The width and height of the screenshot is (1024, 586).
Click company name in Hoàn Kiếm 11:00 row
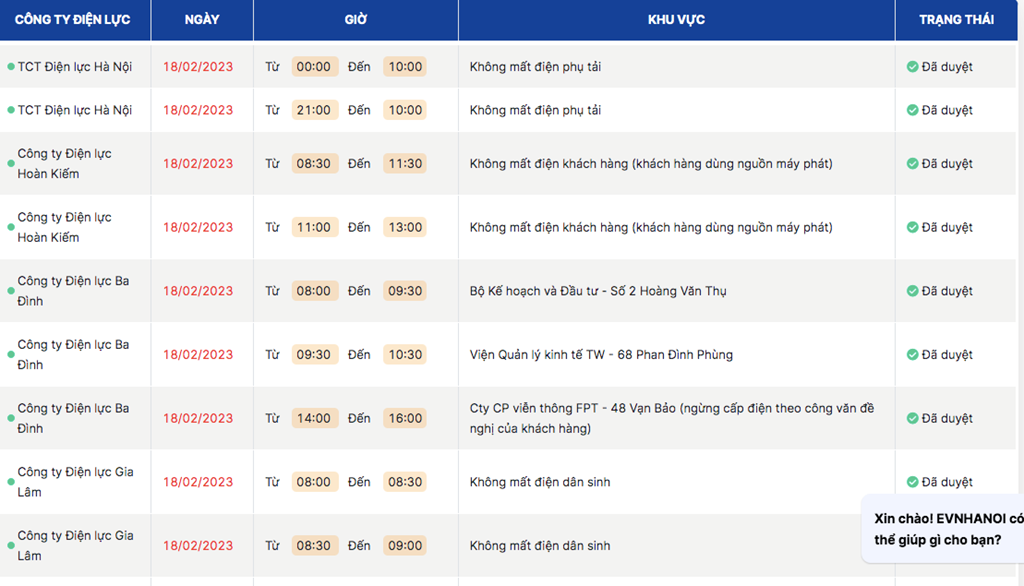pos(64,227)
